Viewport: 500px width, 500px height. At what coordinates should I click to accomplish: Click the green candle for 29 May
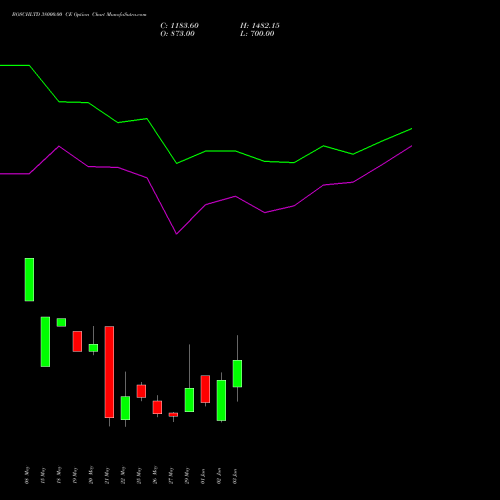pyautogui.click(x=189, y=400)
